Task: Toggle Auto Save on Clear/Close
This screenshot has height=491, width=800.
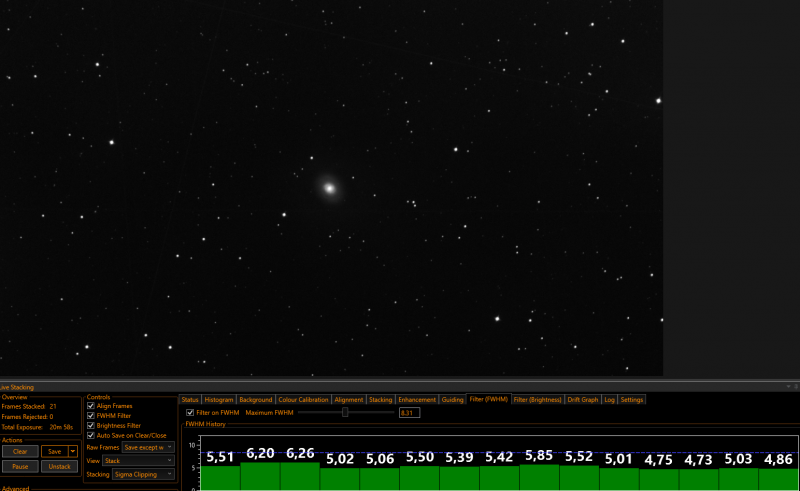Action: coord(91,435)
